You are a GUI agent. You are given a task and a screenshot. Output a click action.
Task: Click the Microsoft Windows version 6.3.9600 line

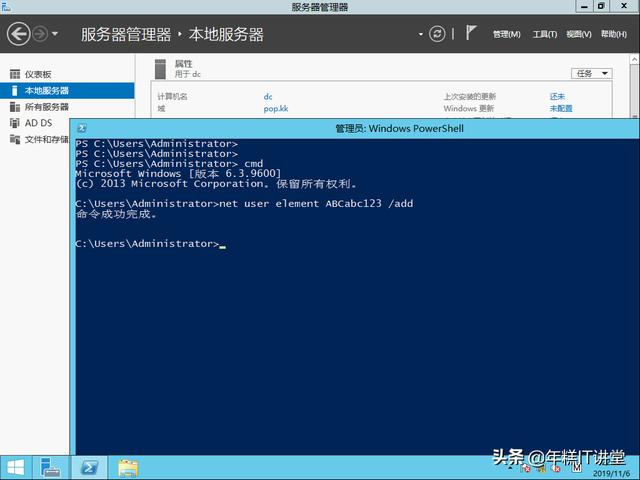click(178, 174)
